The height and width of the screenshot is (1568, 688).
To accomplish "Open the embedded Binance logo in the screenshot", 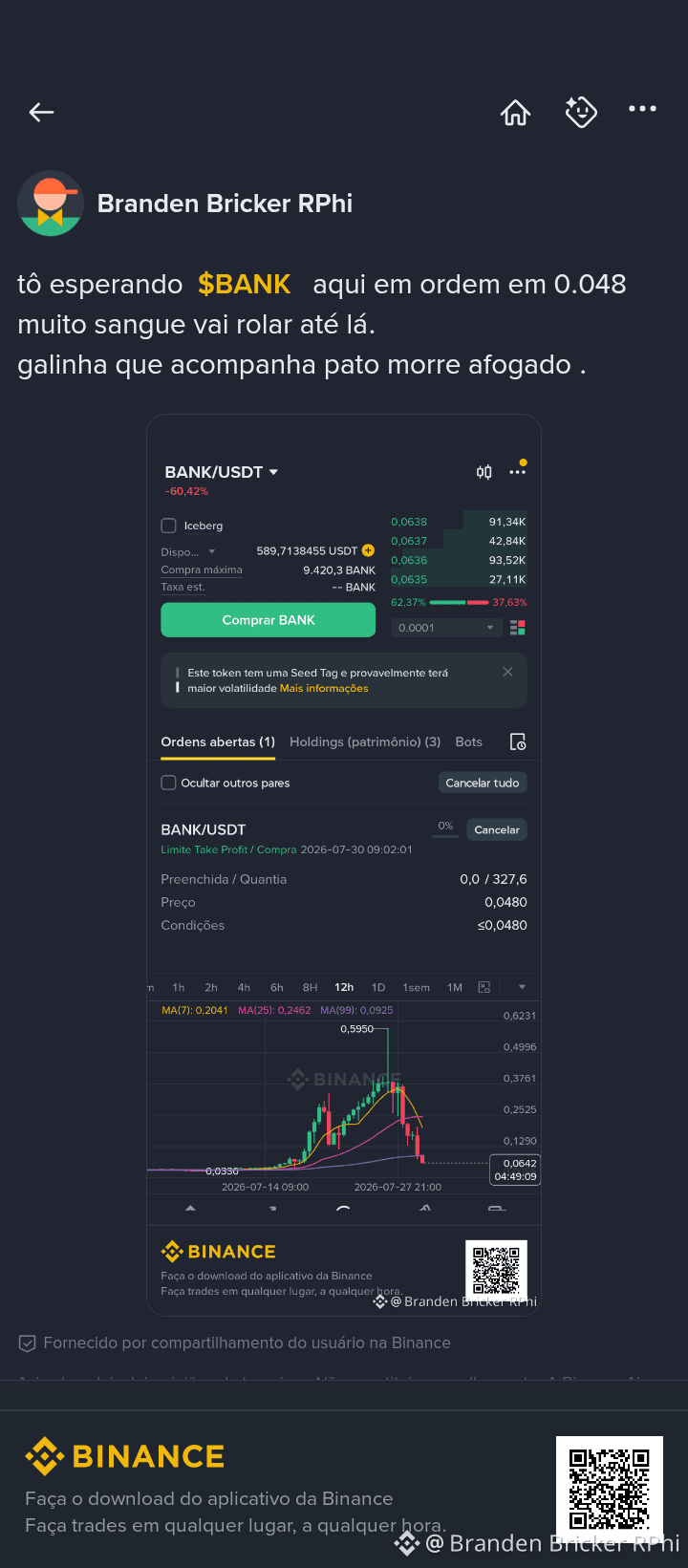I will (219, 1252).
